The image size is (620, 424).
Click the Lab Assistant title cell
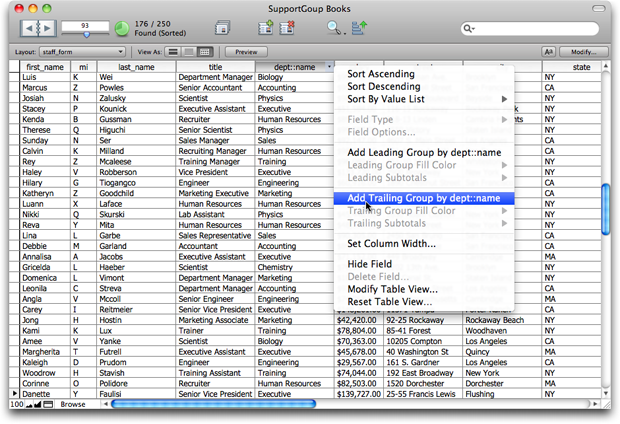click(x=215, y=214)
